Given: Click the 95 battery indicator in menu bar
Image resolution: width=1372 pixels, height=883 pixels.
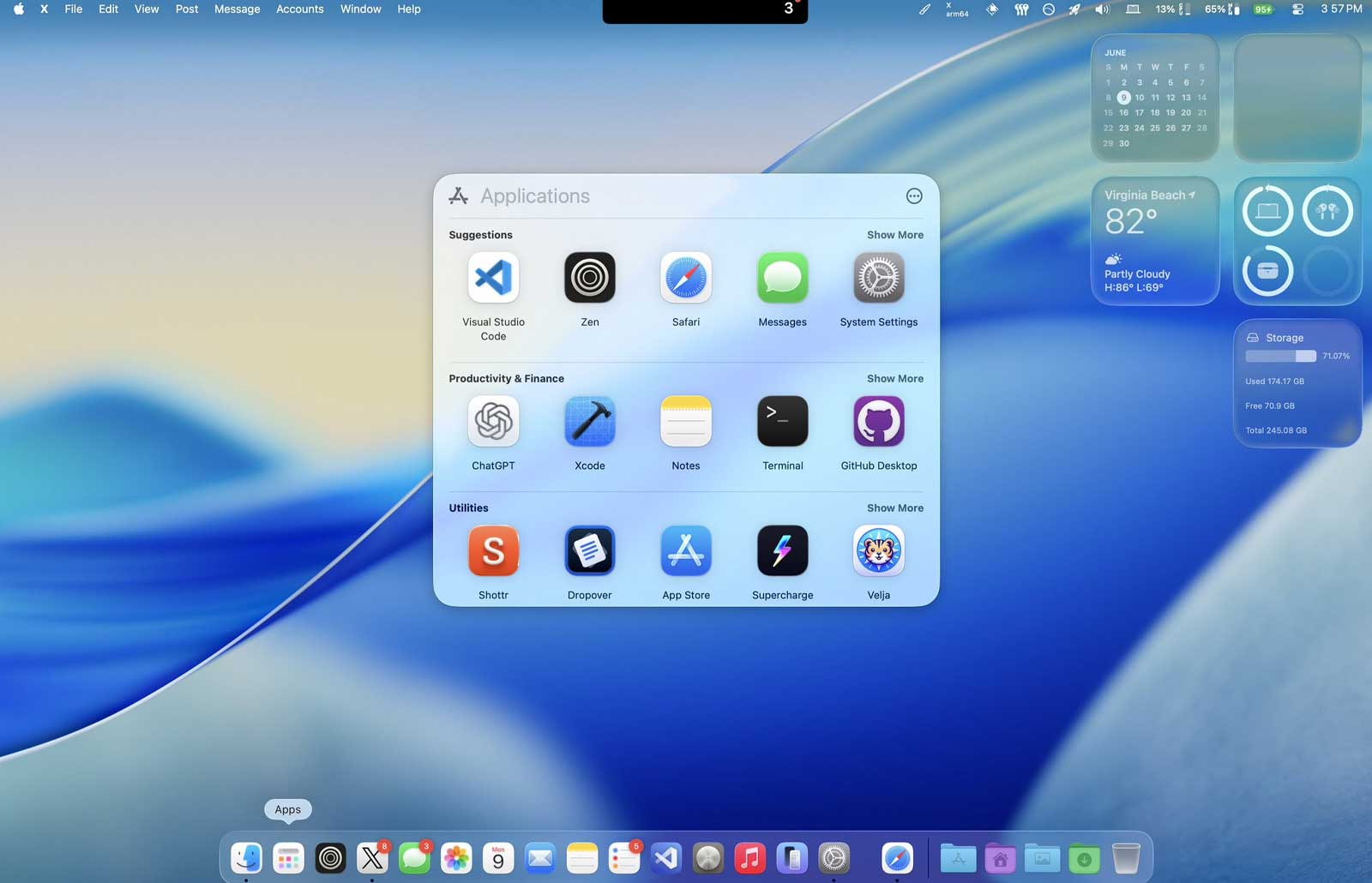Looking at the screenshot, I should tap(1263, 9).
